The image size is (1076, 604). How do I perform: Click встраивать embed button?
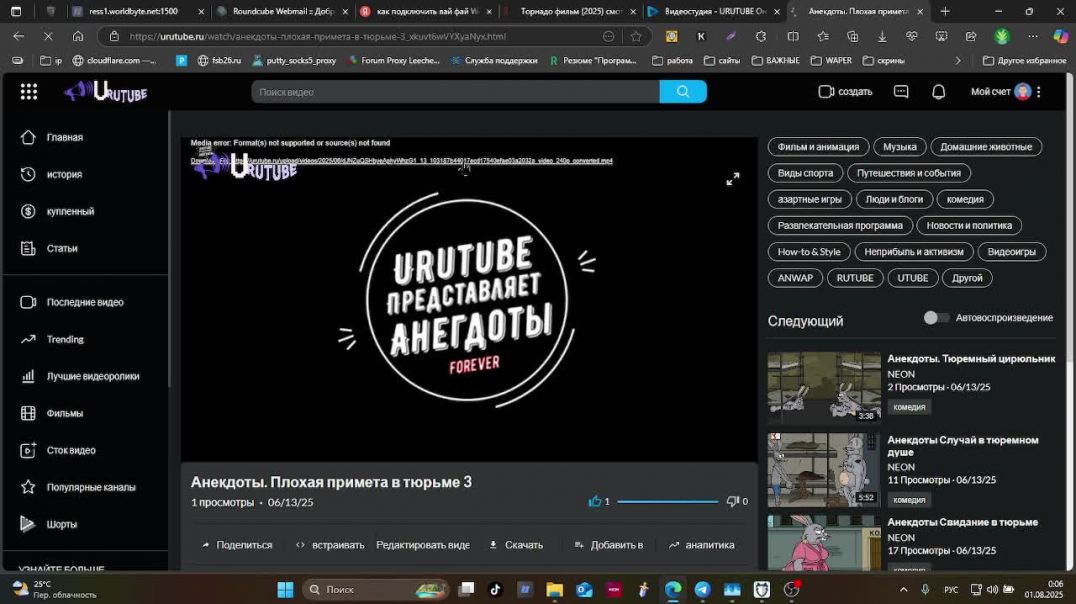pyautogui.click(x=330, y=545)
